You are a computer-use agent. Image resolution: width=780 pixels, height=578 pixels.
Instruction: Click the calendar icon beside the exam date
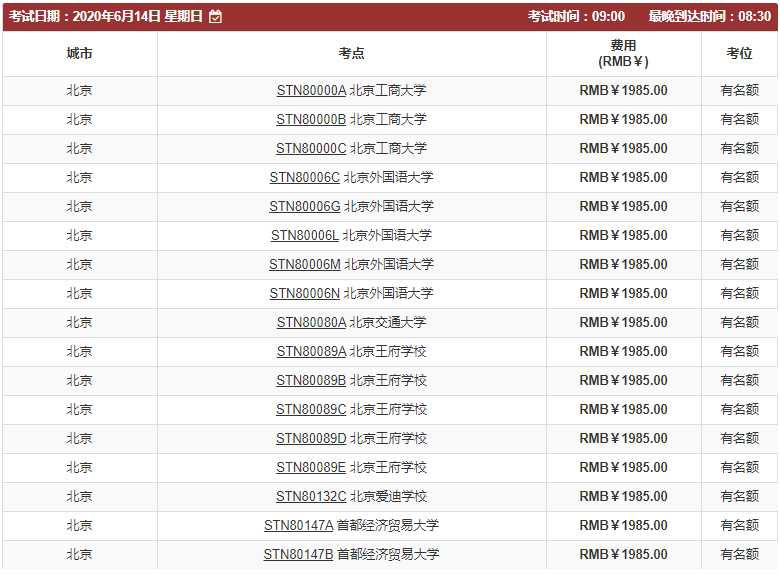[x=216, y=17]
